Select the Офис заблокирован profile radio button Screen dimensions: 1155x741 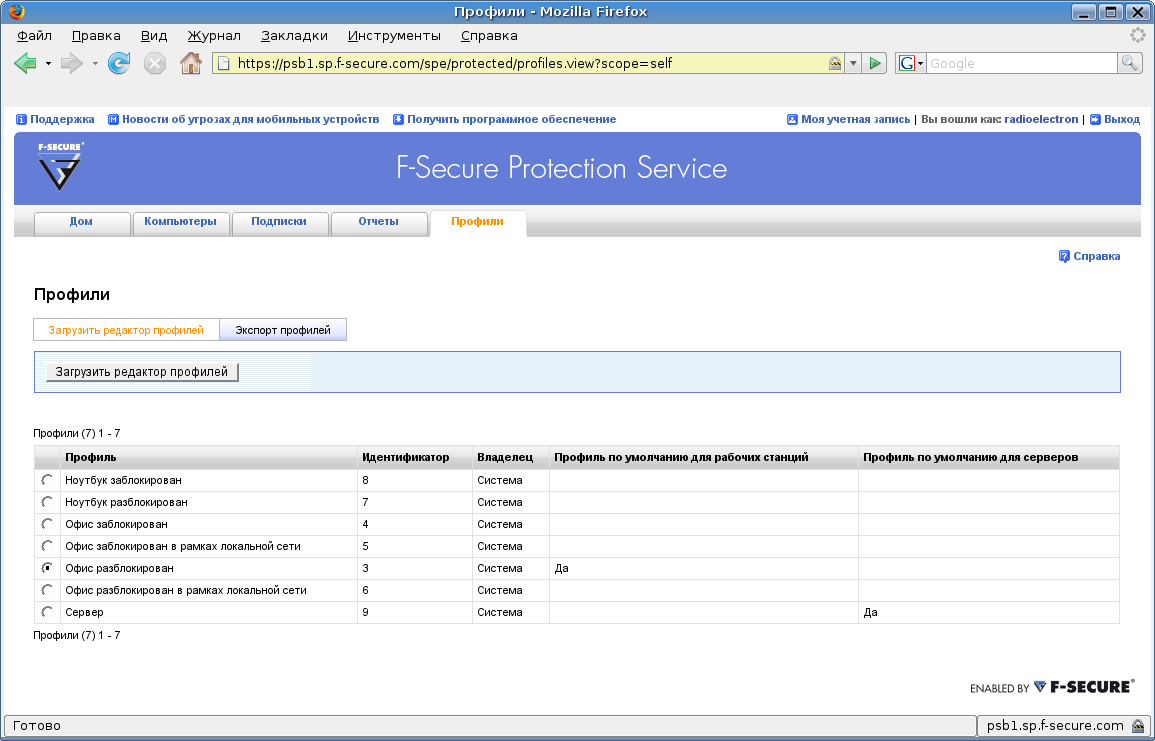(x=47, y=524)
